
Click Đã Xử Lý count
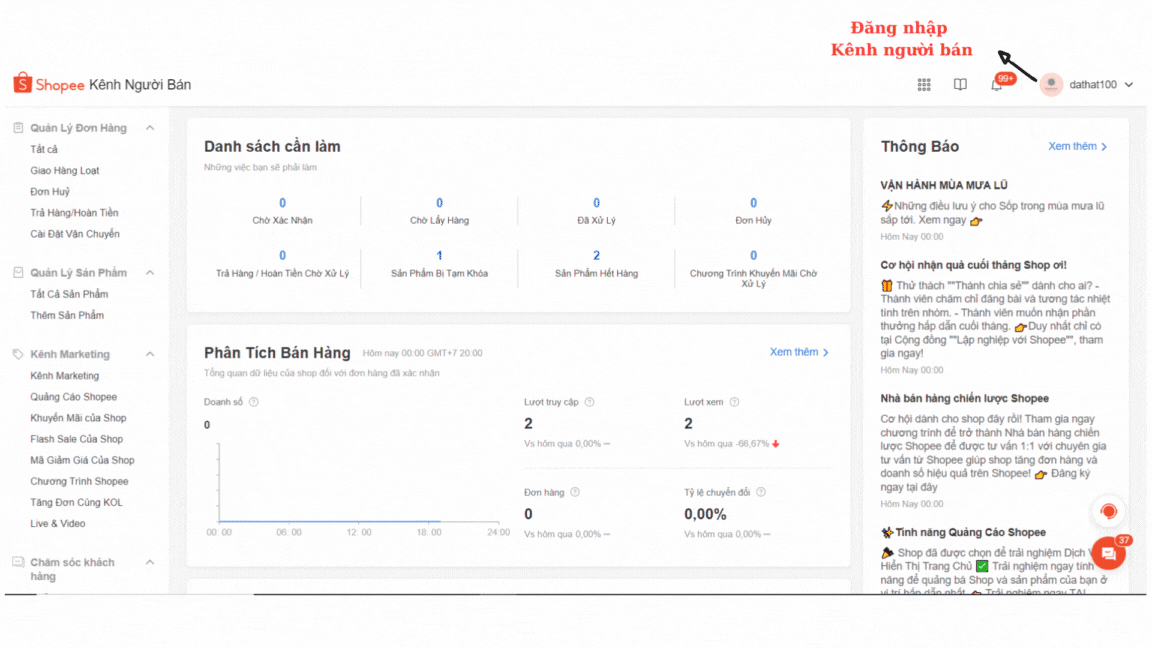tap(596, 203)
